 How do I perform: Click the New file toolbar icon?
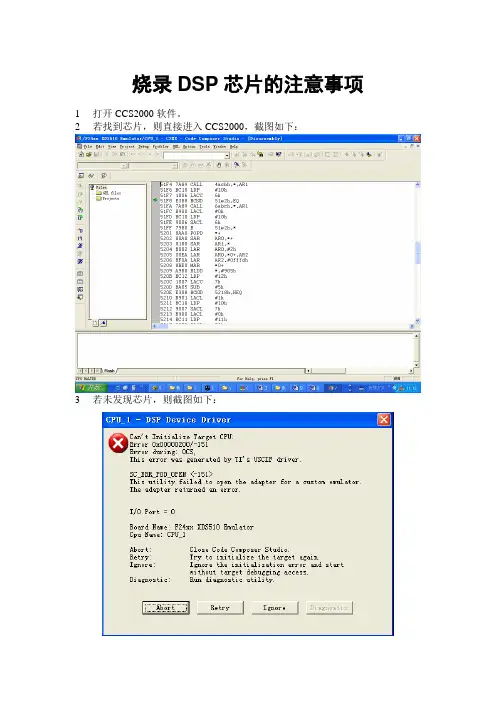pyautogui.click(x=81, y=154)
